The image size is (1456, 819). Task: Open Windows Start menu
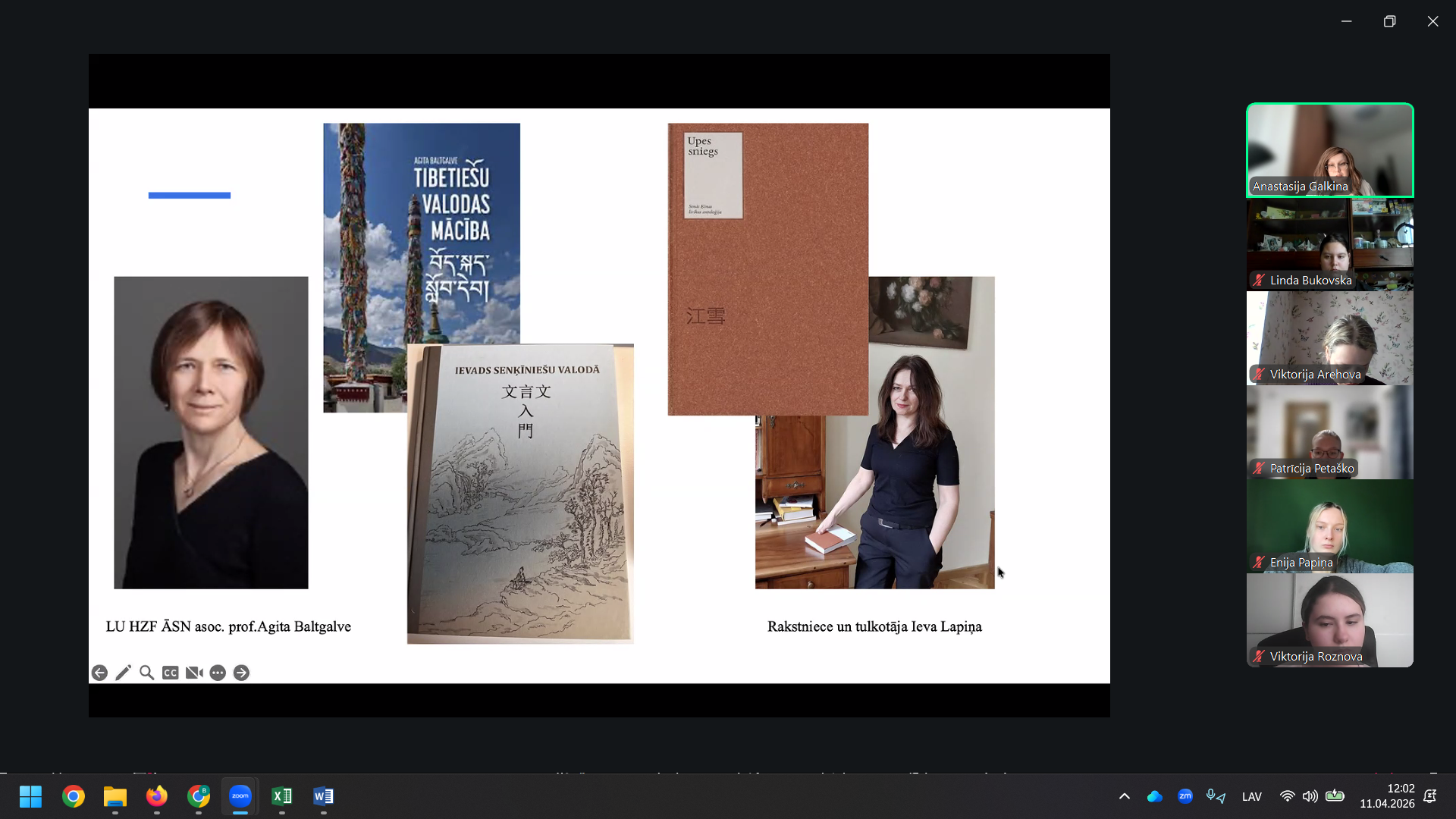click(30, 796)
